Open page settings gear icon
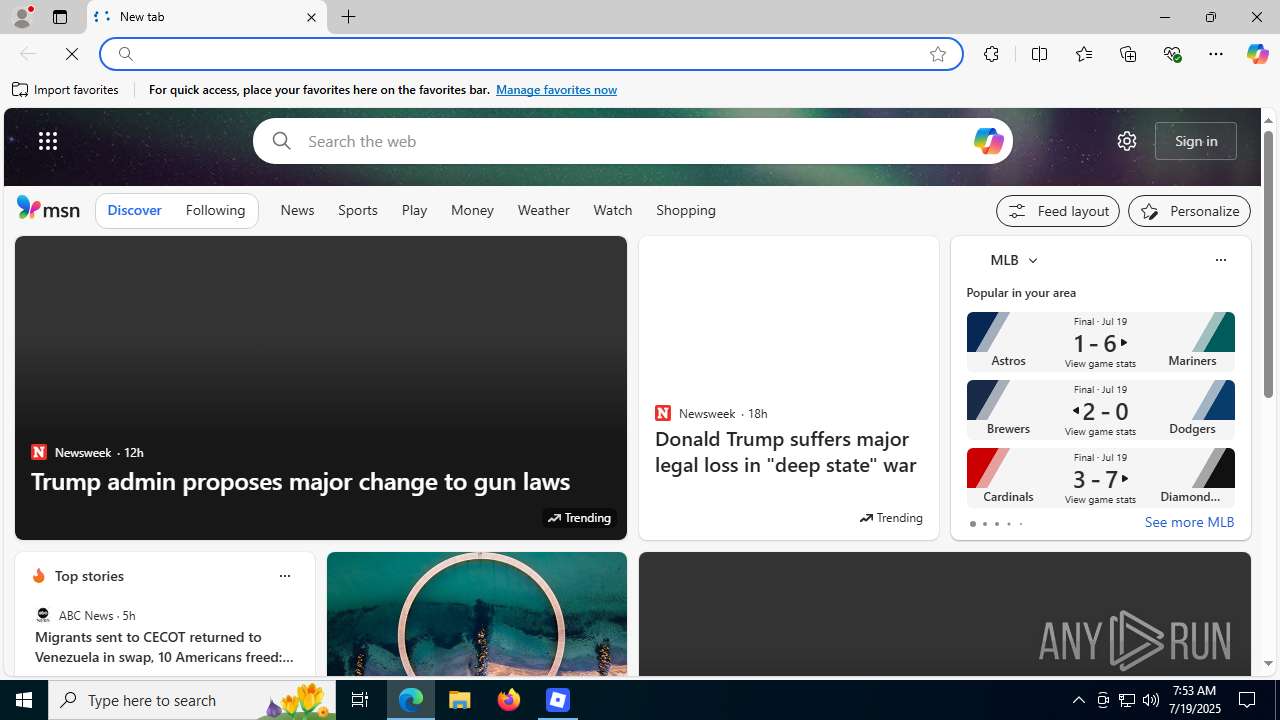The width and height of the screenshot is (1280, 720). 1126,141
